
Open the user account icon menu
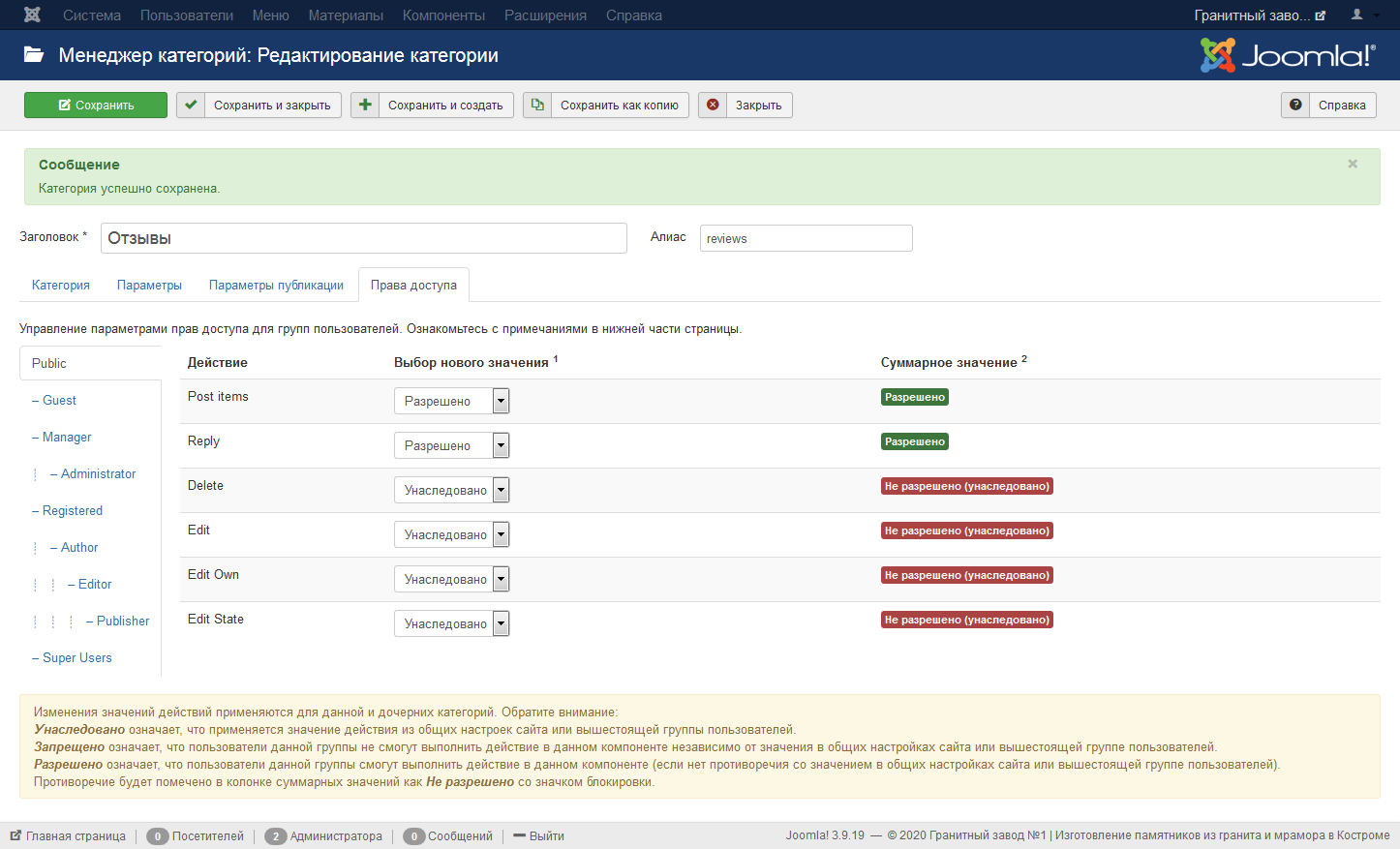point(1363,15)
